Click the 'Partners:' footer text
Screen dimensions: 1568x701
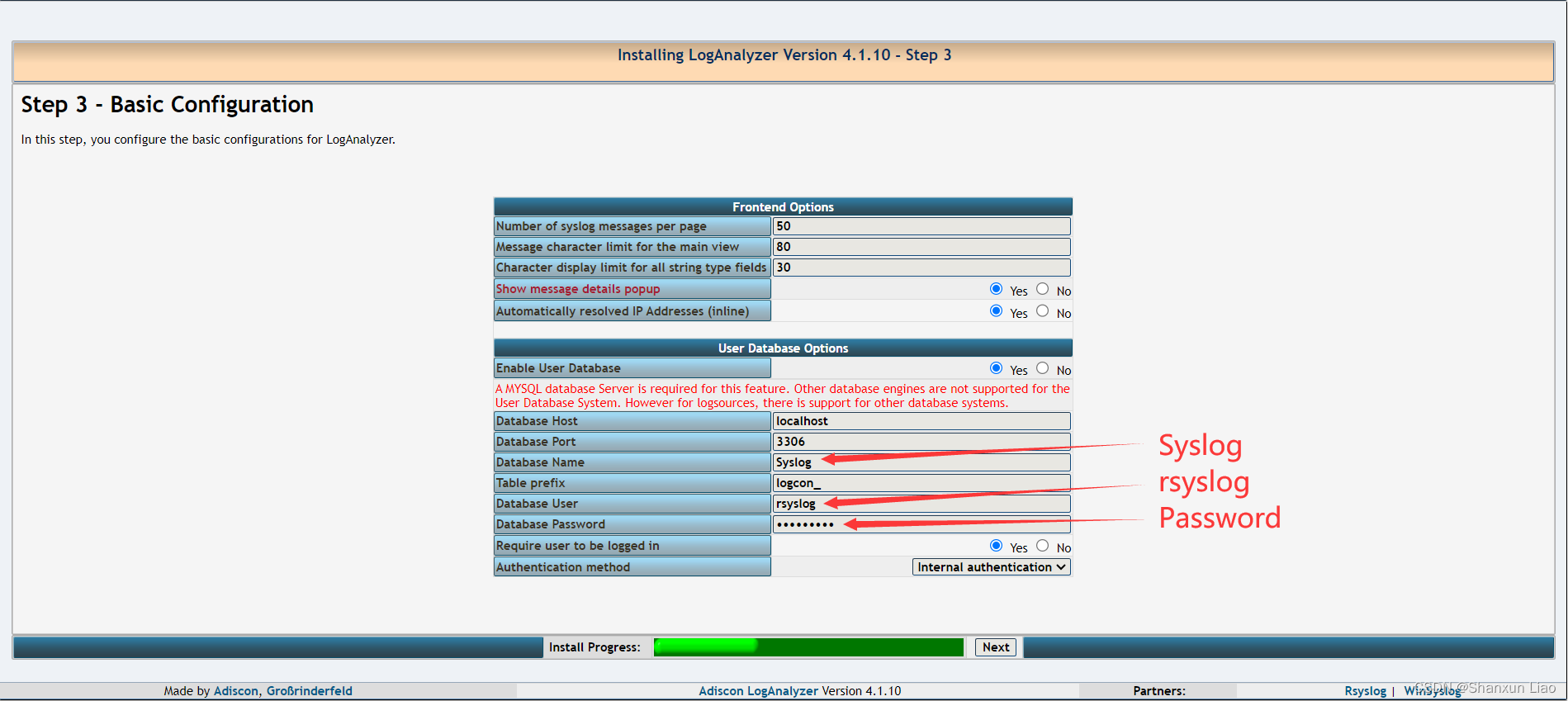pyautogui.click(x=1159, y=691)
